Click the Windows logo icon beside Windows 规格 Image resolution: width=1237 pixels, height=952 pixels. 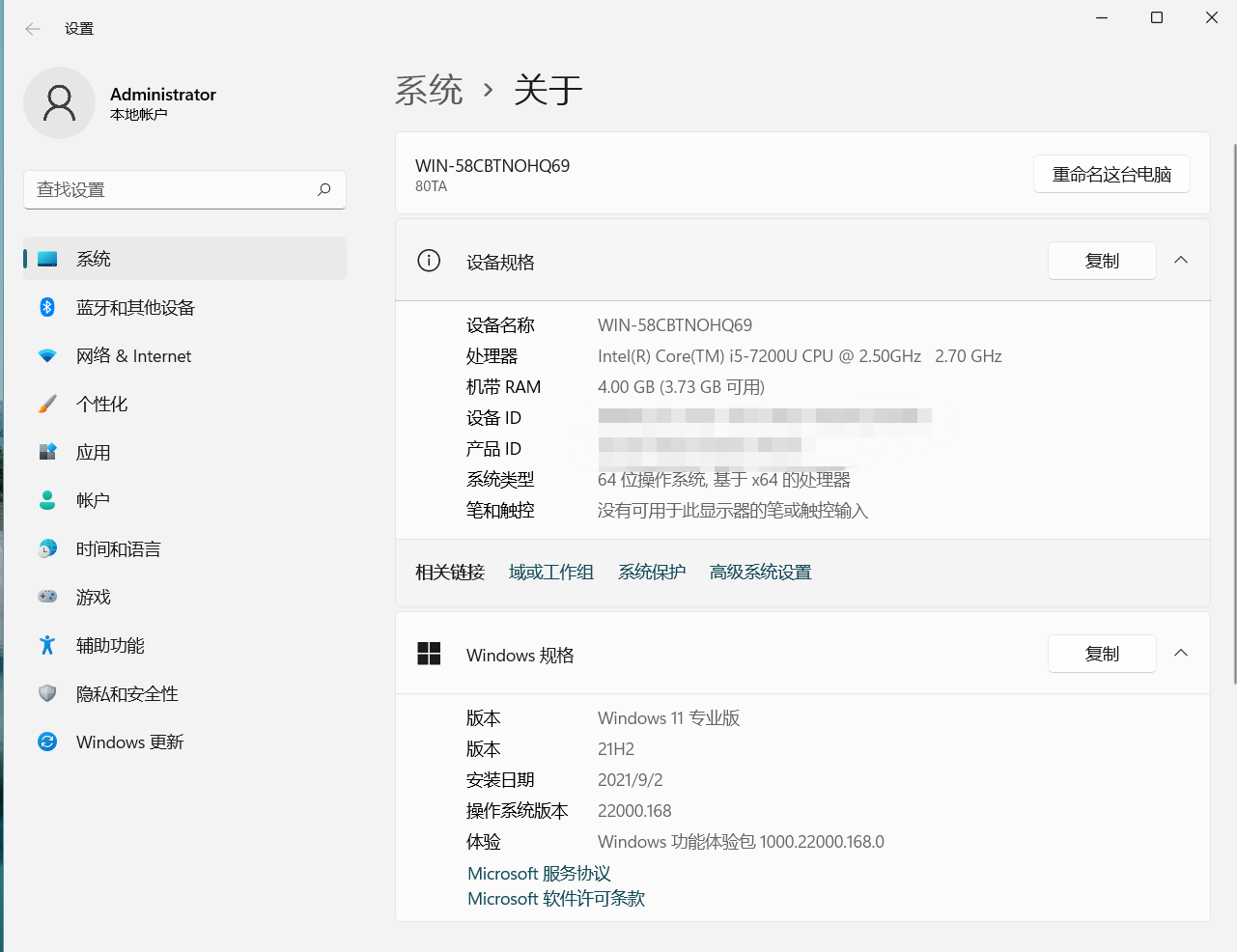pyautogui.click(x=429, y=654)
